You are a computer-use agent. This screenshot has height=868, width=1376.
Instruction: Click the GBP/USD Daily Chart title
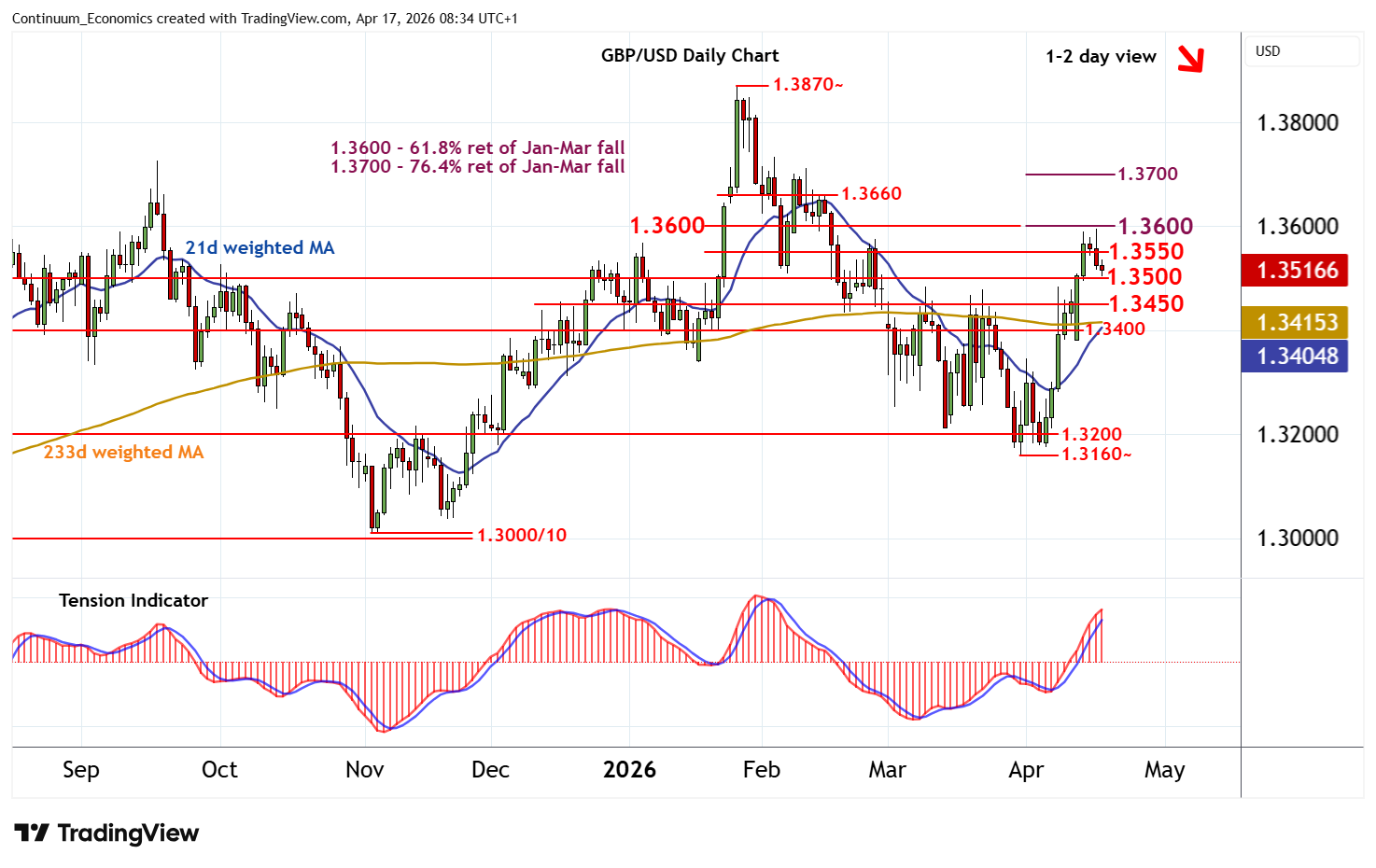(x=689, y=56)
